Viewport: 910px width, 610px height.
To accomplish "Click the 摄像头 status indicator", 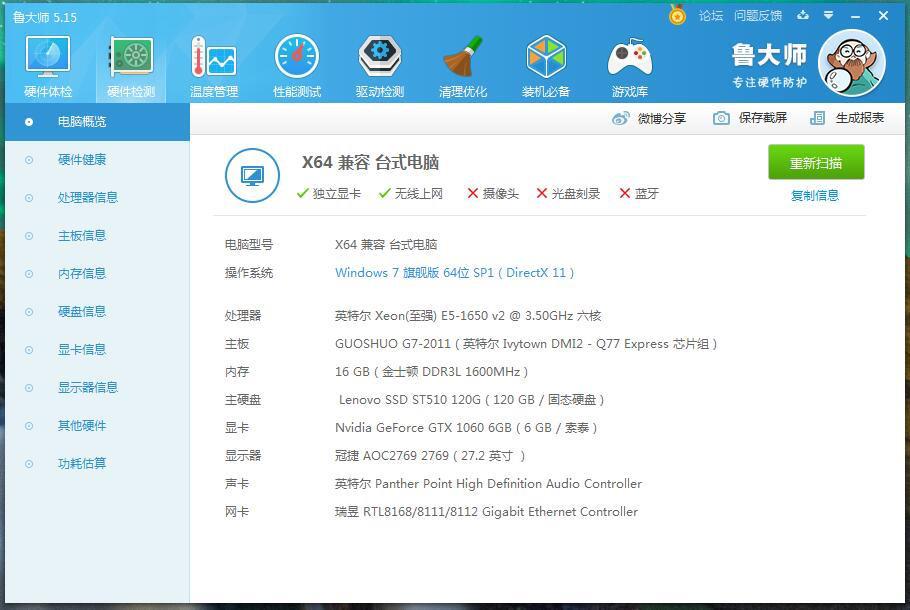I will tap(493, 194).
